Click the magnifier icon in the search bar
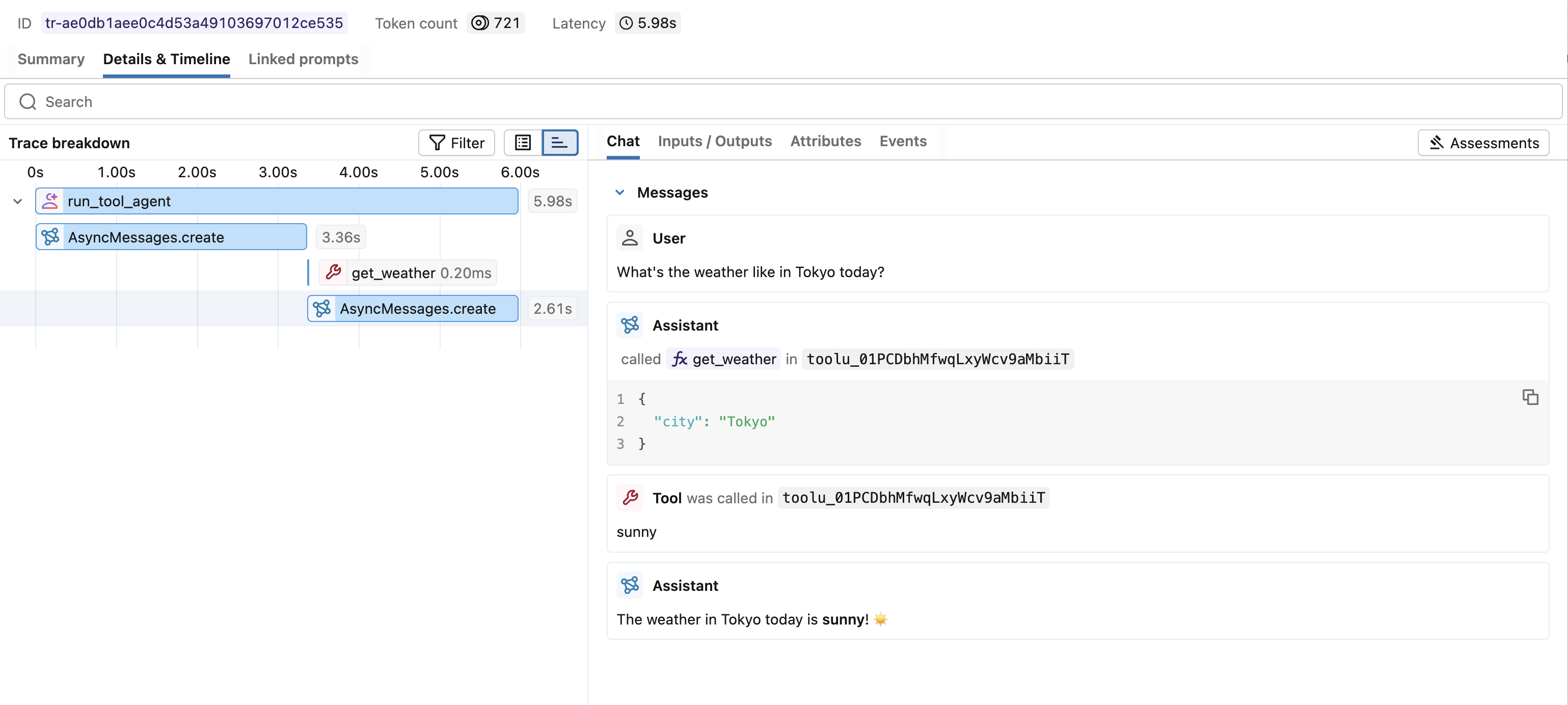Screen dimensions: 1568x705 point(28,102)
